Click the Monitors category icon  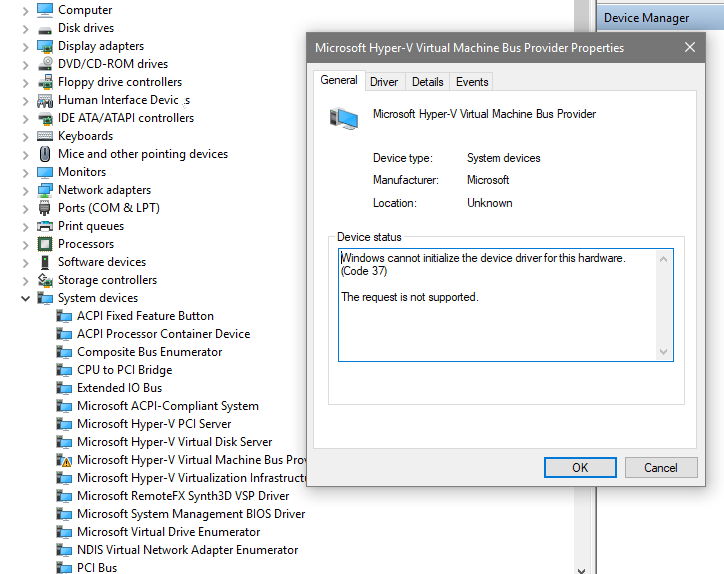pyautogui.click(x=45, y=172)
